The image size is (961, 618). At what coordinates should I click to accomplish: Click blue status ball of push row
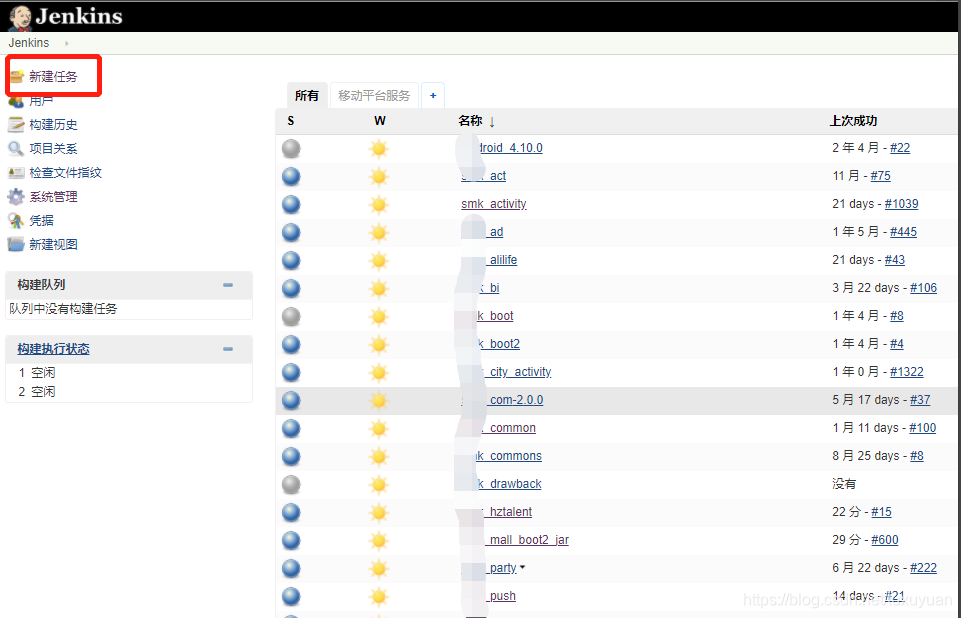point(291,597)
